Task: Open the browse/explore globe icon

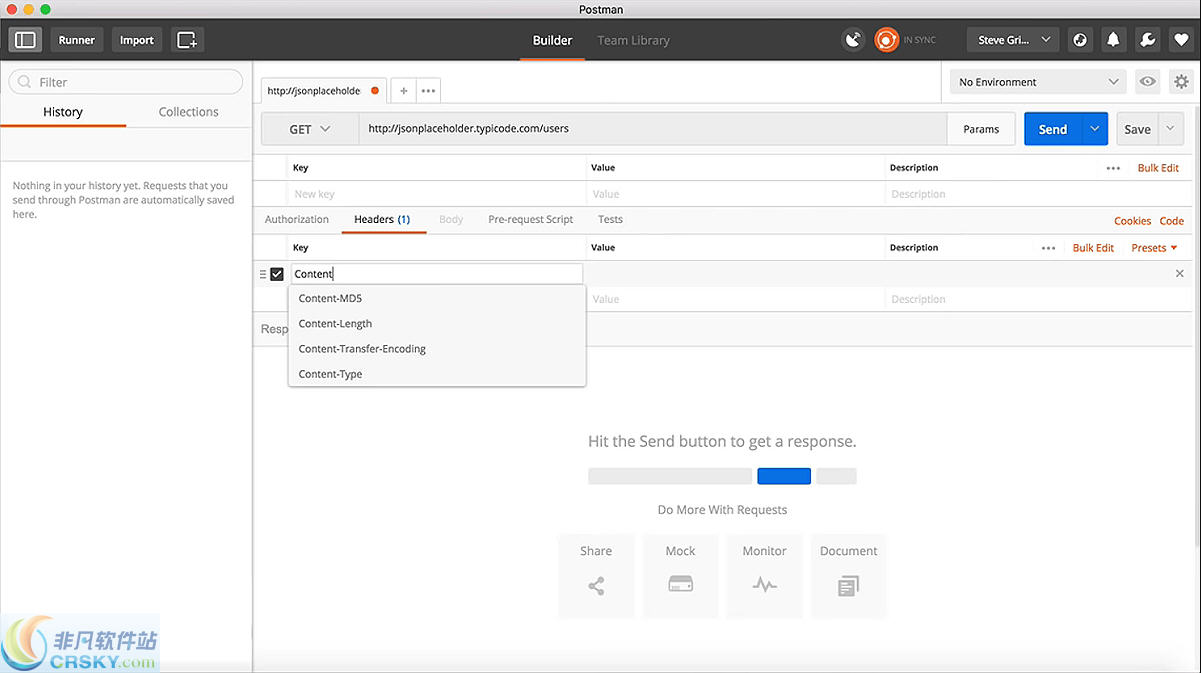Action: point(1080,40)
